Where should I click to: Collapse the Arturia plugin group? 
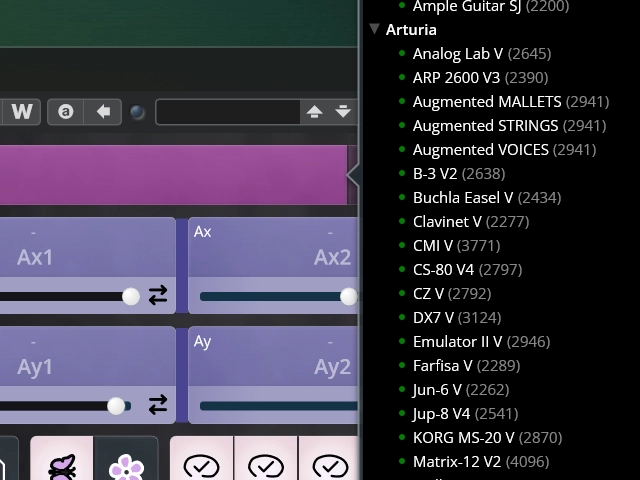point(374,29)
